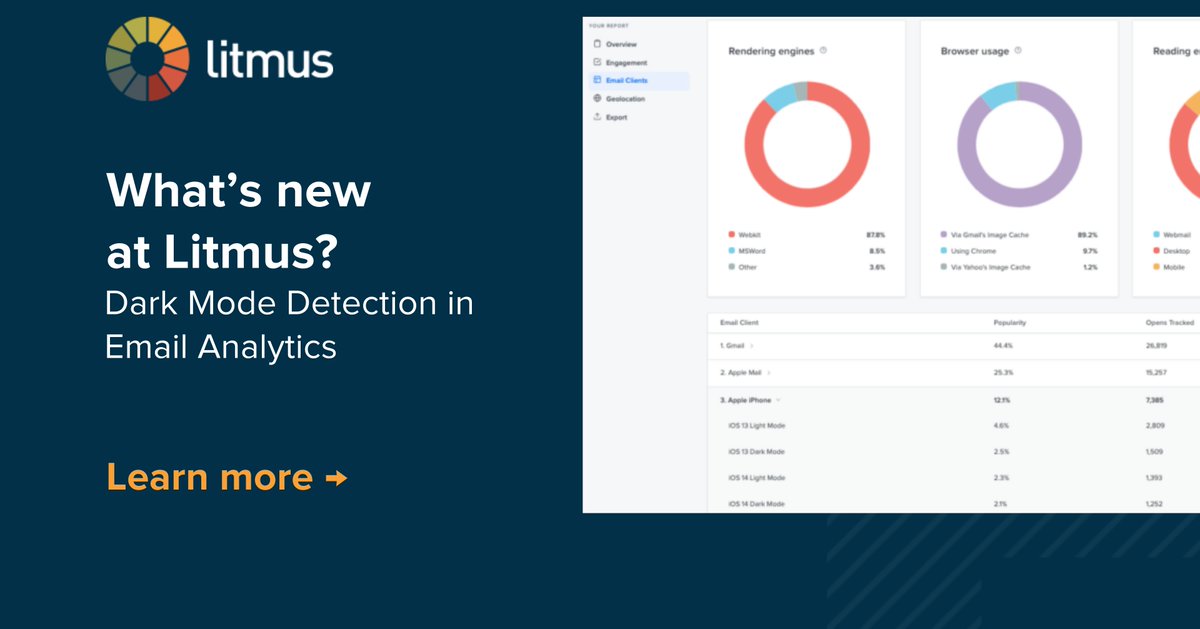Click the Overview sidebar icon
This screenshot has width=1200, height=629.
pyautogui.click(x=597, y=44)
